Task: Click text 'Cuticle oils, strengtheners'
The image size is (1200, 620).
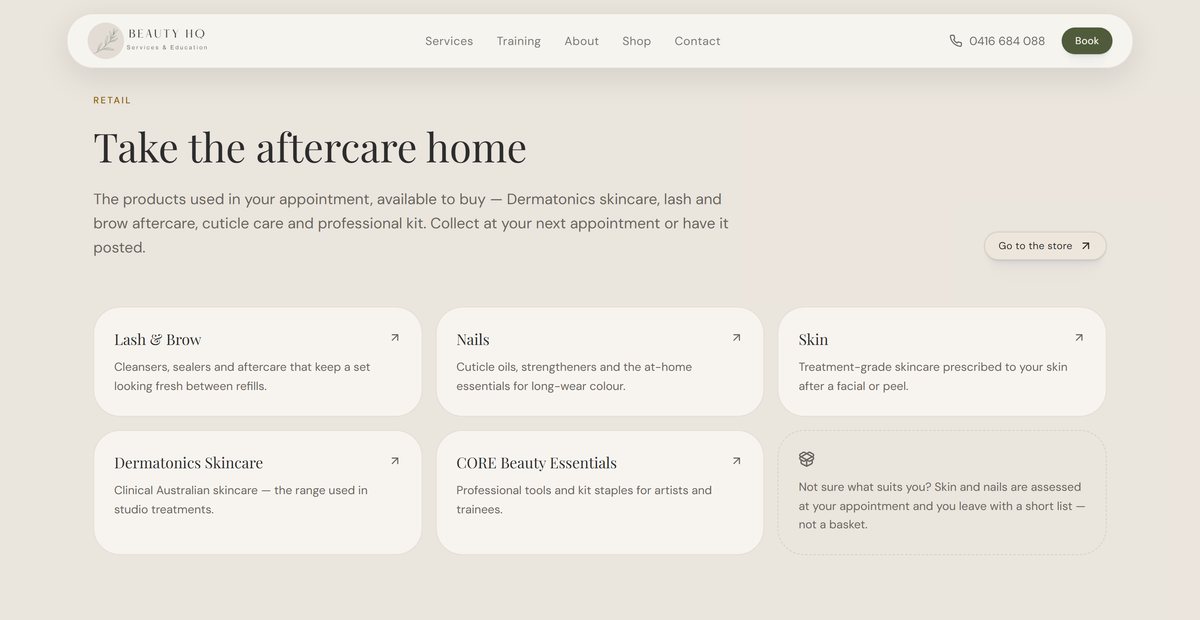Action: (526, 367)
